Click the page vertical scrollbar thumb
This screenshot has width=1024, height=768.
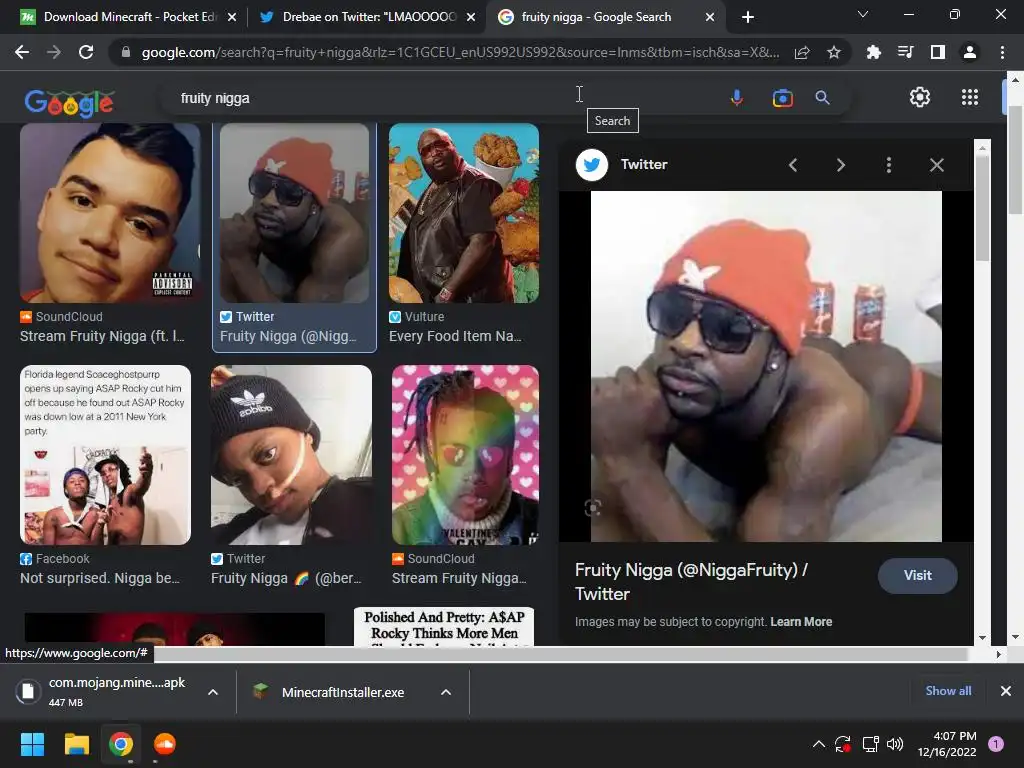click(x=1015, y=160)
